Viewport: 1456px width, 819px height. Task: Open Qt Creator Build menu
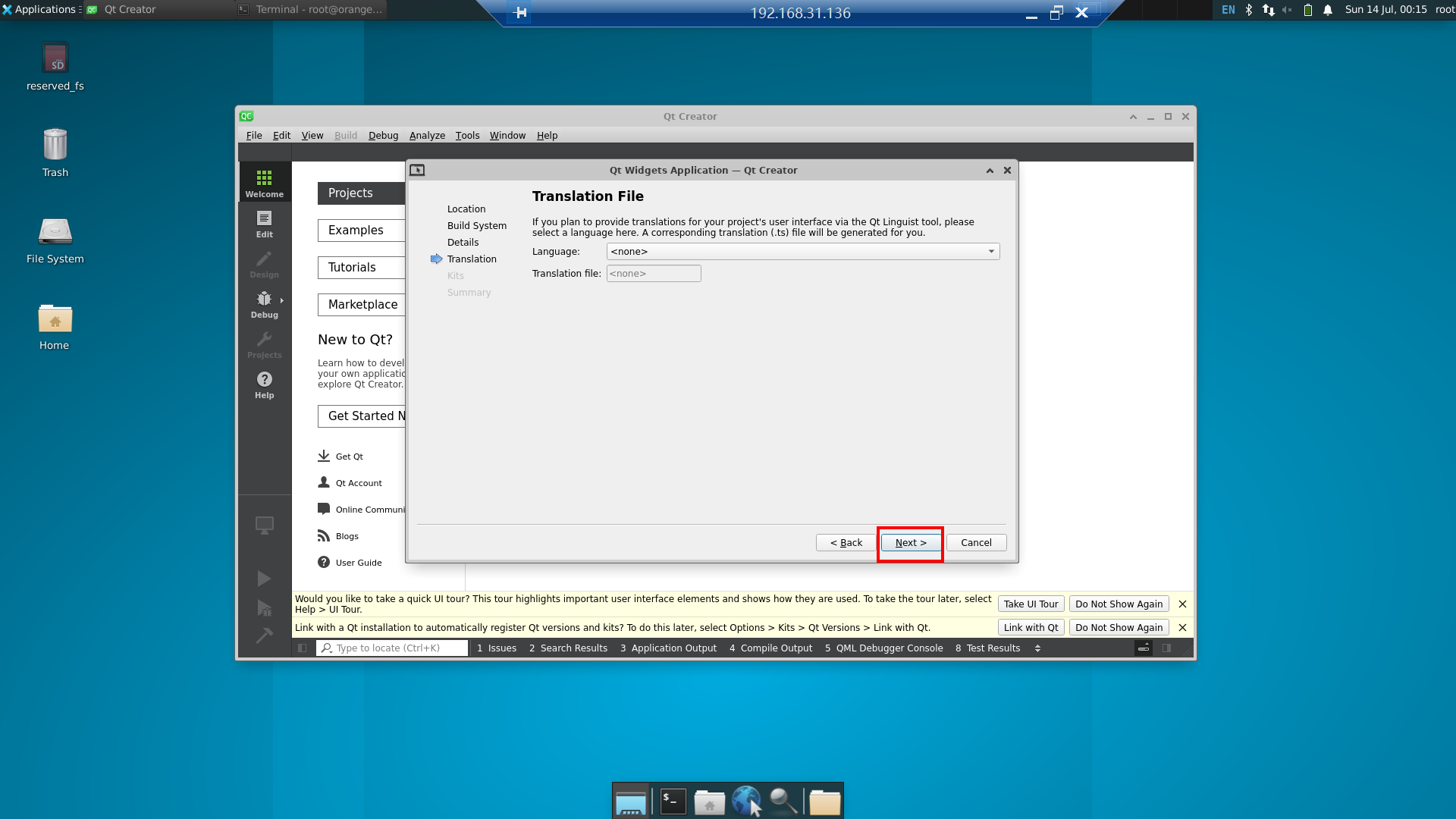[345, 135]
